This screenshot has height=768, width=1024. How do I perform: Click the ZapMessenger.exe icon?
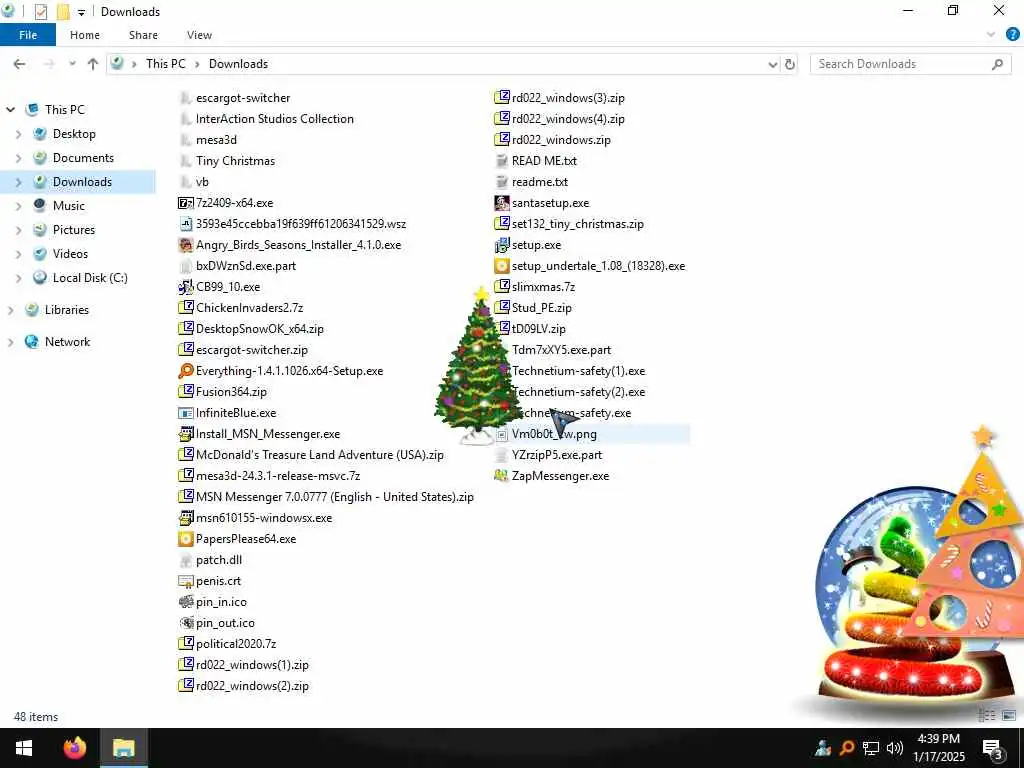click(502, 475)
